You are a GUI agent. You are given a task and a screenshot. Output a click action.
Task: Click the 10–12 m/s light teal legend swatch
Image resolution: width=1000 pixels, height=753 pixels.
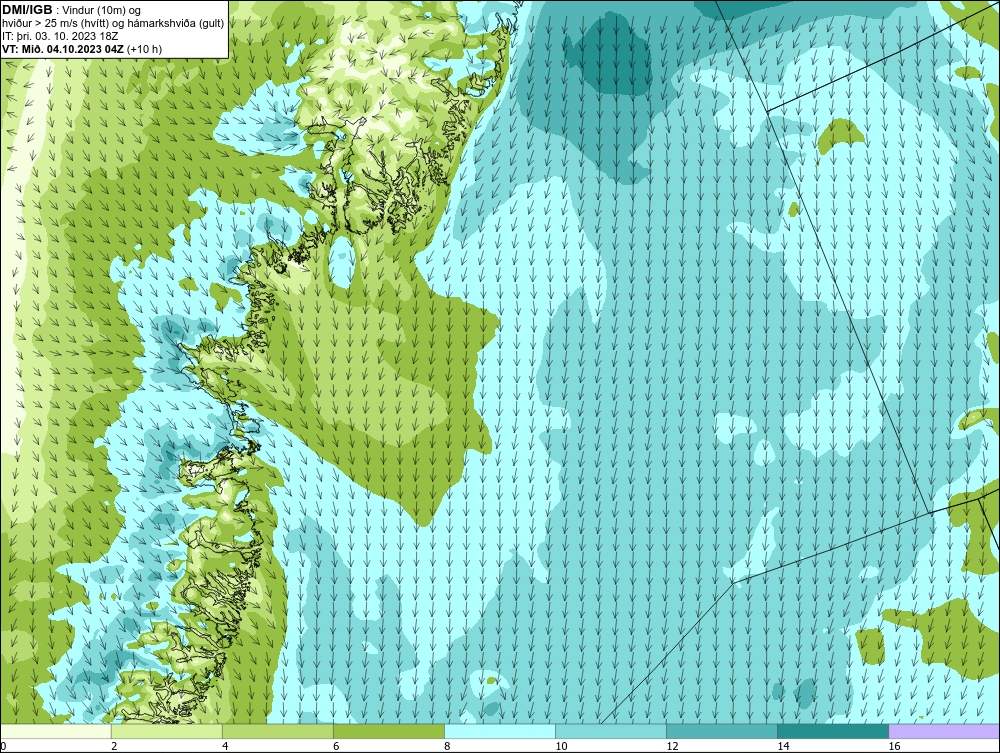(x=610, y=731)
